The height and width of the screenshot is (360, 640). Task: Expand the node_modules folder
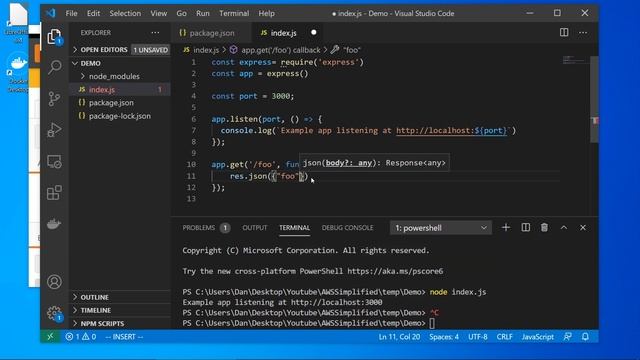[x=120, y=76]
